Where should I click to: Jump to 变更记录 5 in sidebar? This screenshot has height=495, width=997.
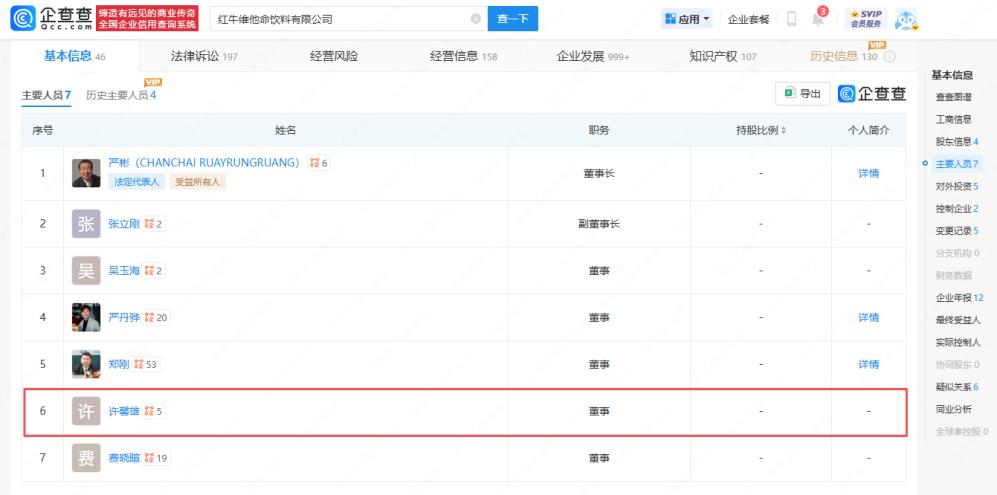(957, 231)
